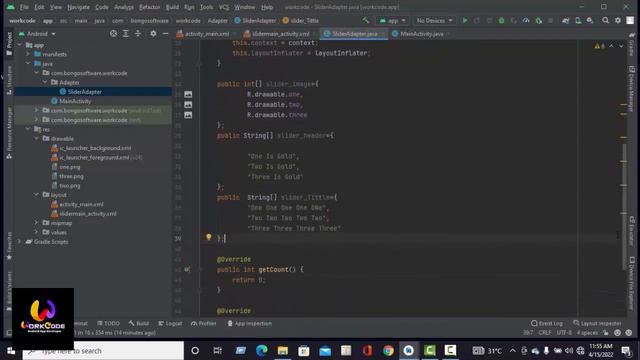Viewport: 640px width, 360px height.
Task: Go to next highlighted problem arrow
Action: [621, 46]
